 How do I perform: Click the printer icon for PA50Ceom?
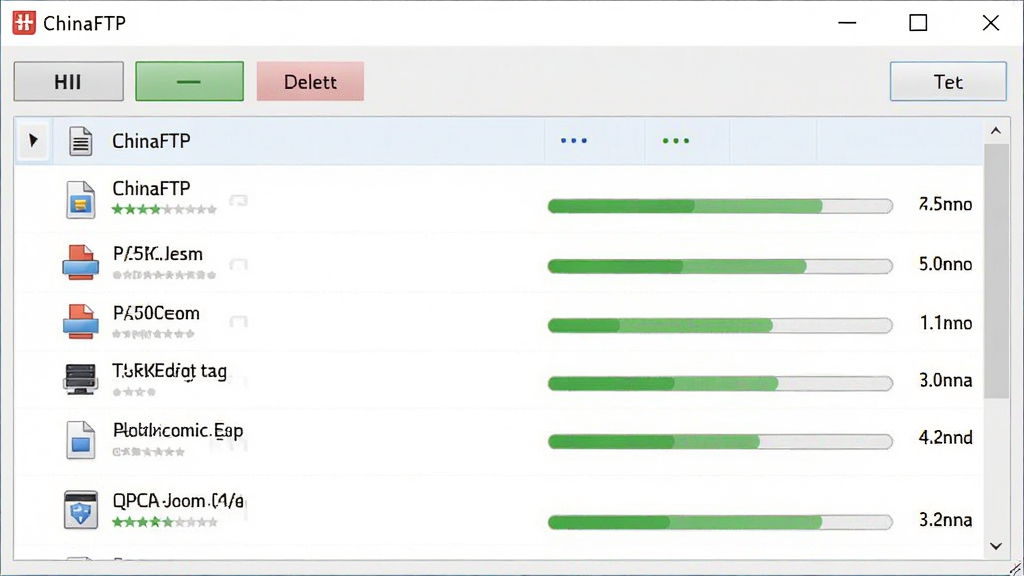point(80,321)
